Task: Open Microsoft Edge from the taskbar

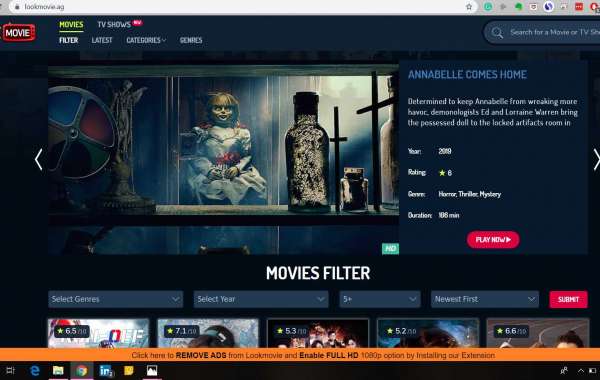Action: point(35,370)
